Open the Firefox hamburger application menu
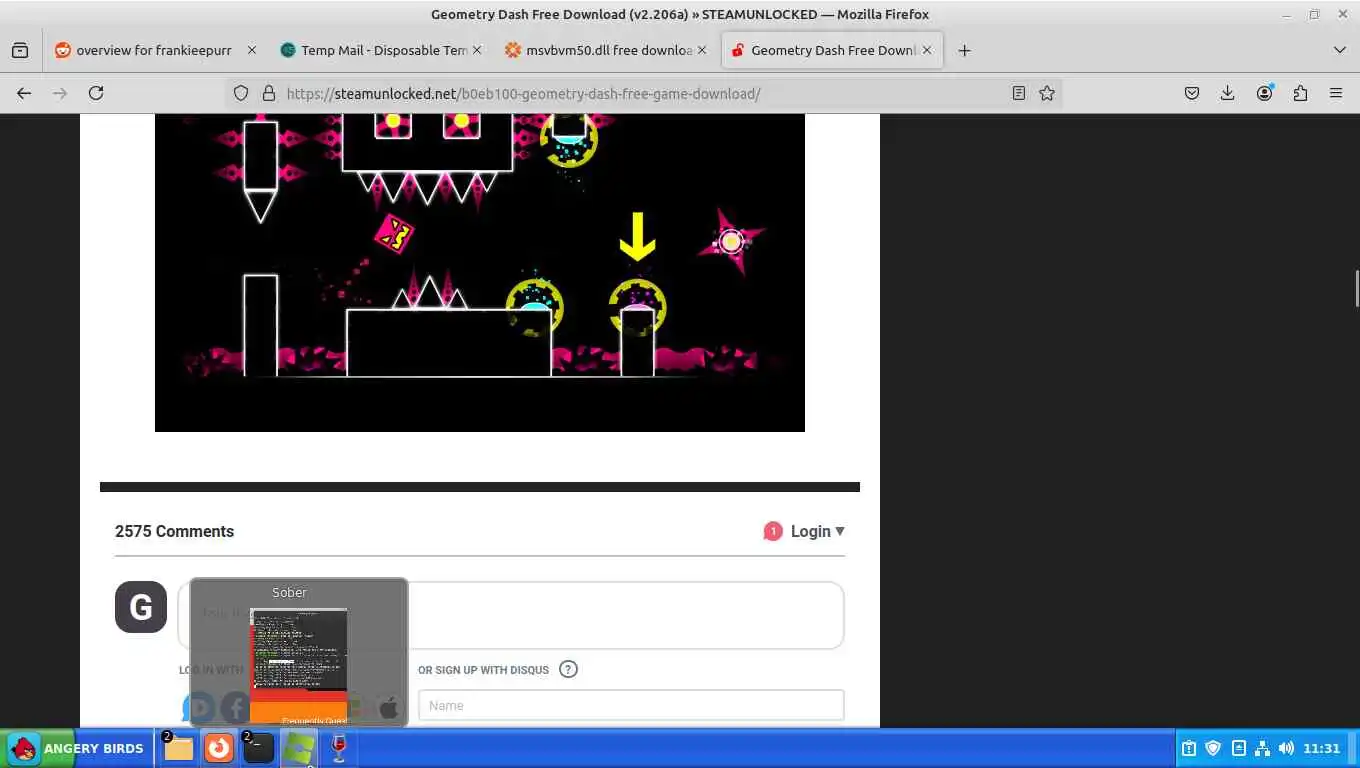Screen dimensions: 1360x768 [1336, 93]
